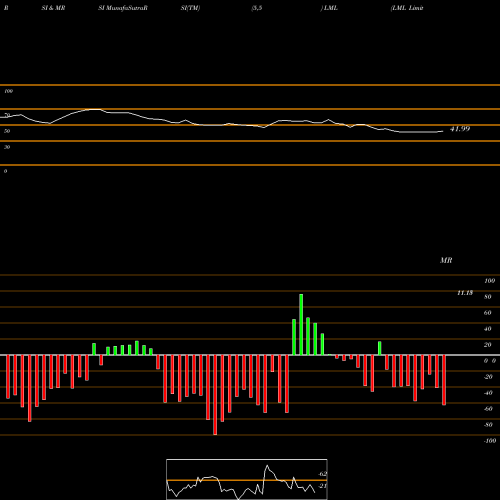
Task: Click the 'SI(TM)' header text
Action: [190, 8]
